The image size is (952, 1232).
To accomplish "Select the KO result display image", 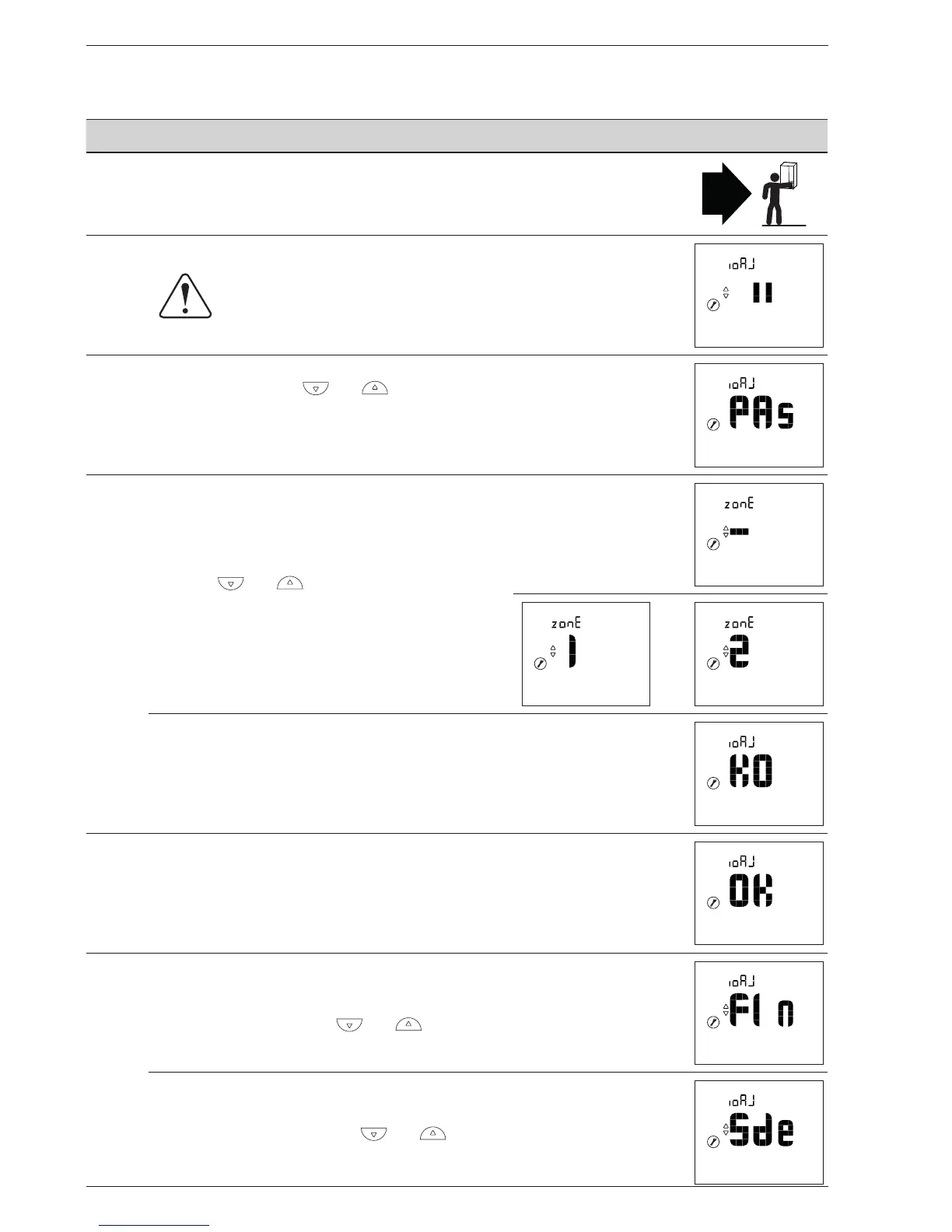I will tap(758, 774).
